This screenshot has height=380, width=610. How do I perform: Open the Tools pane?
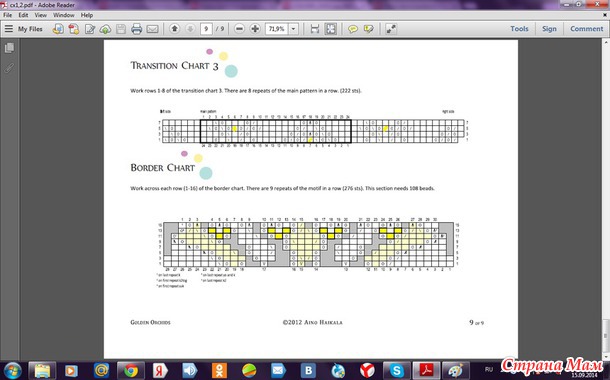(x=519, y=29)
